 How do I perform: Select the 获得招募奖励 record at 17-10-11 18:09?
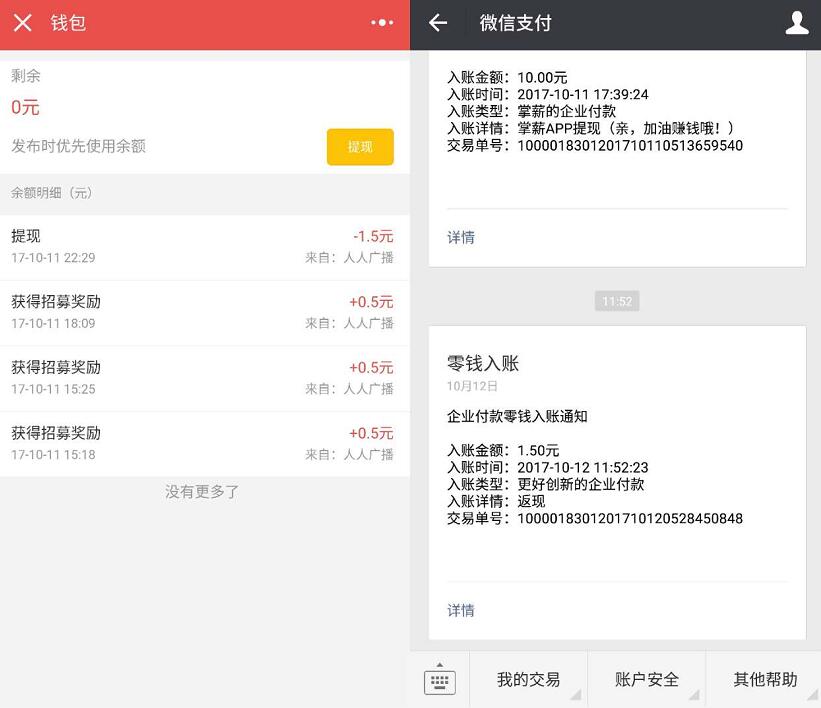coord(205,313)
